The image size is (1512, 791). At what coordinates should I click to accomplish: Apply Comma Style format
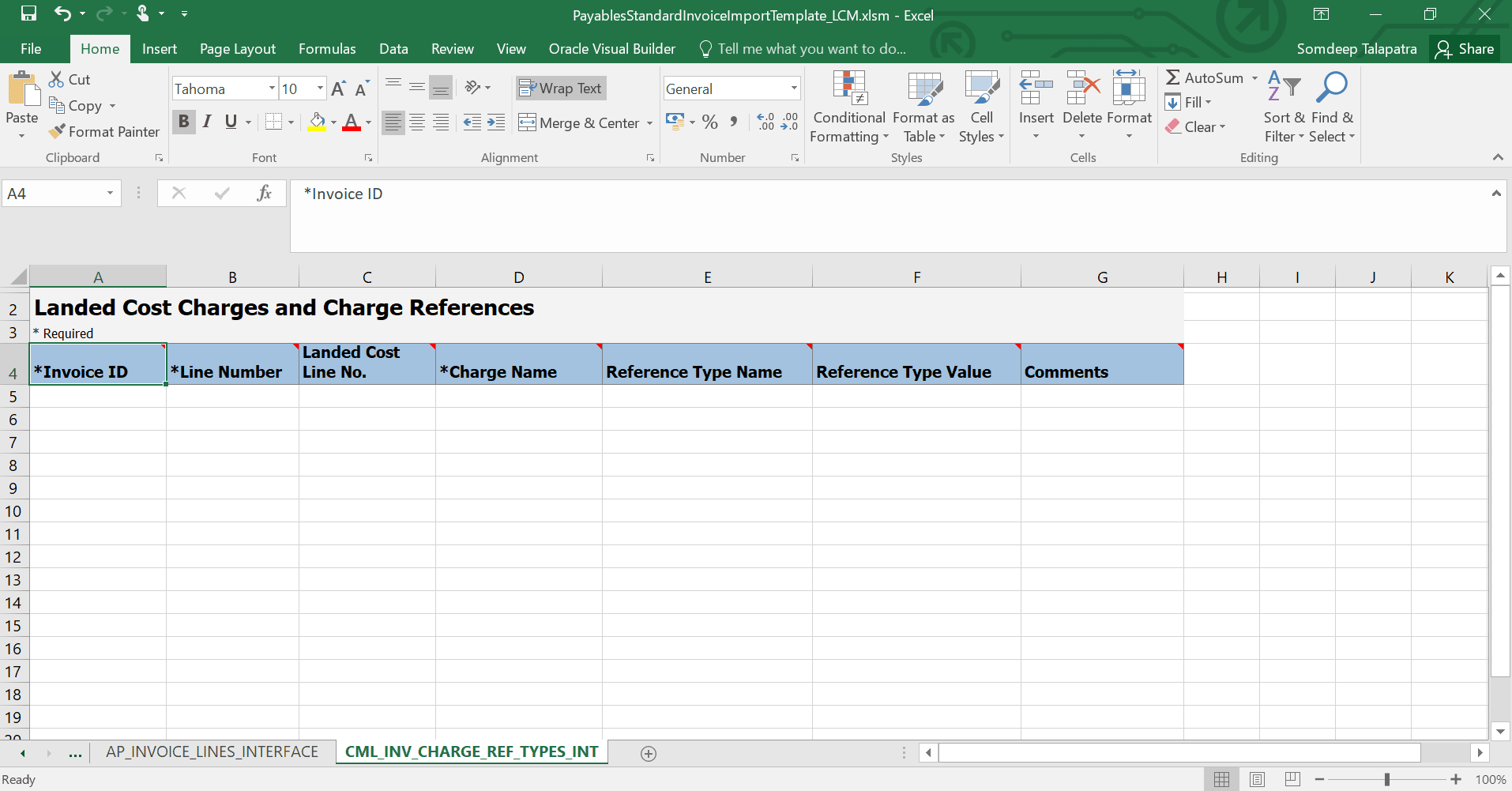pos(734,122)
